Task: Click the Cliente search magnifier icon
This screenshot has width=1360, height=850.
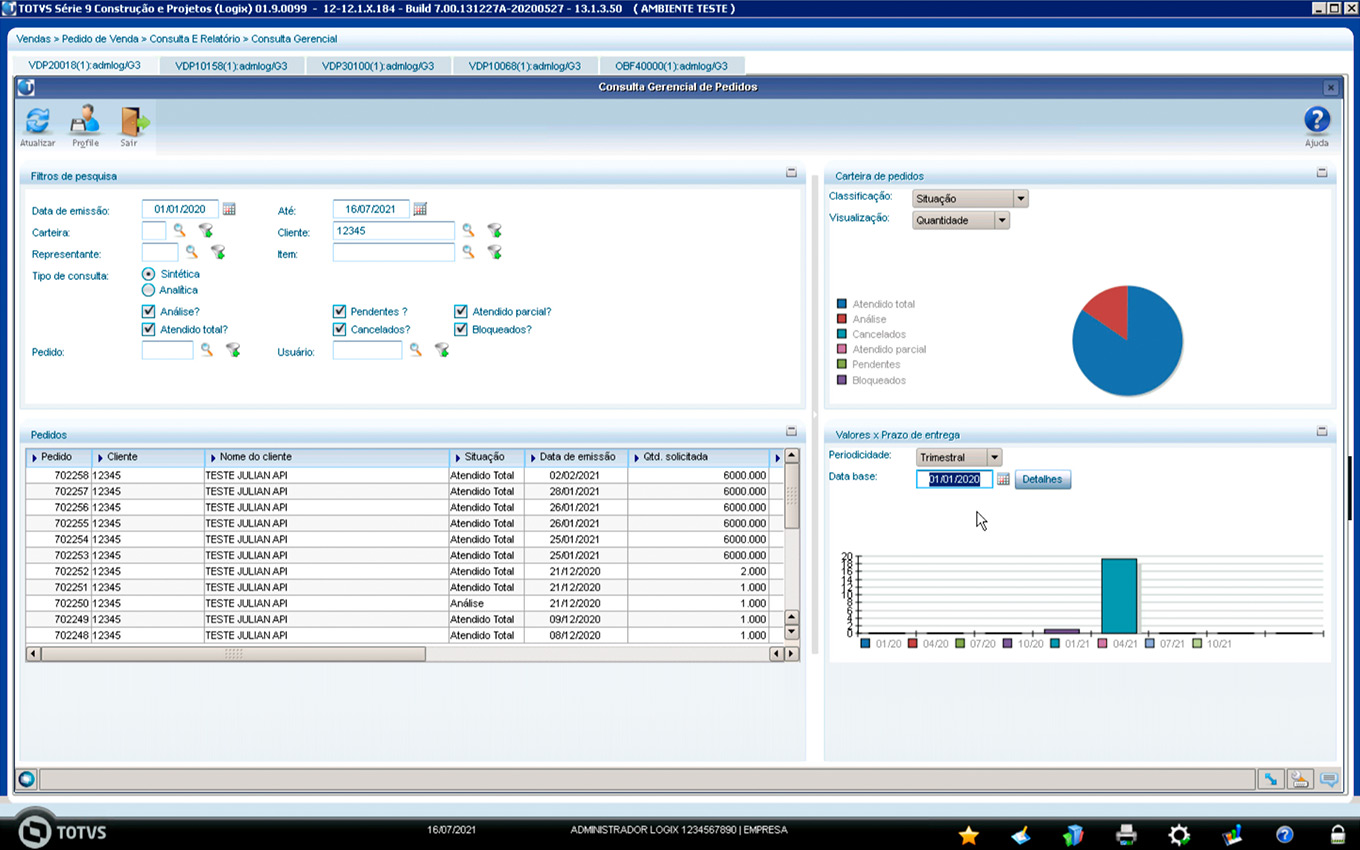Action: [x=468, y=231]
